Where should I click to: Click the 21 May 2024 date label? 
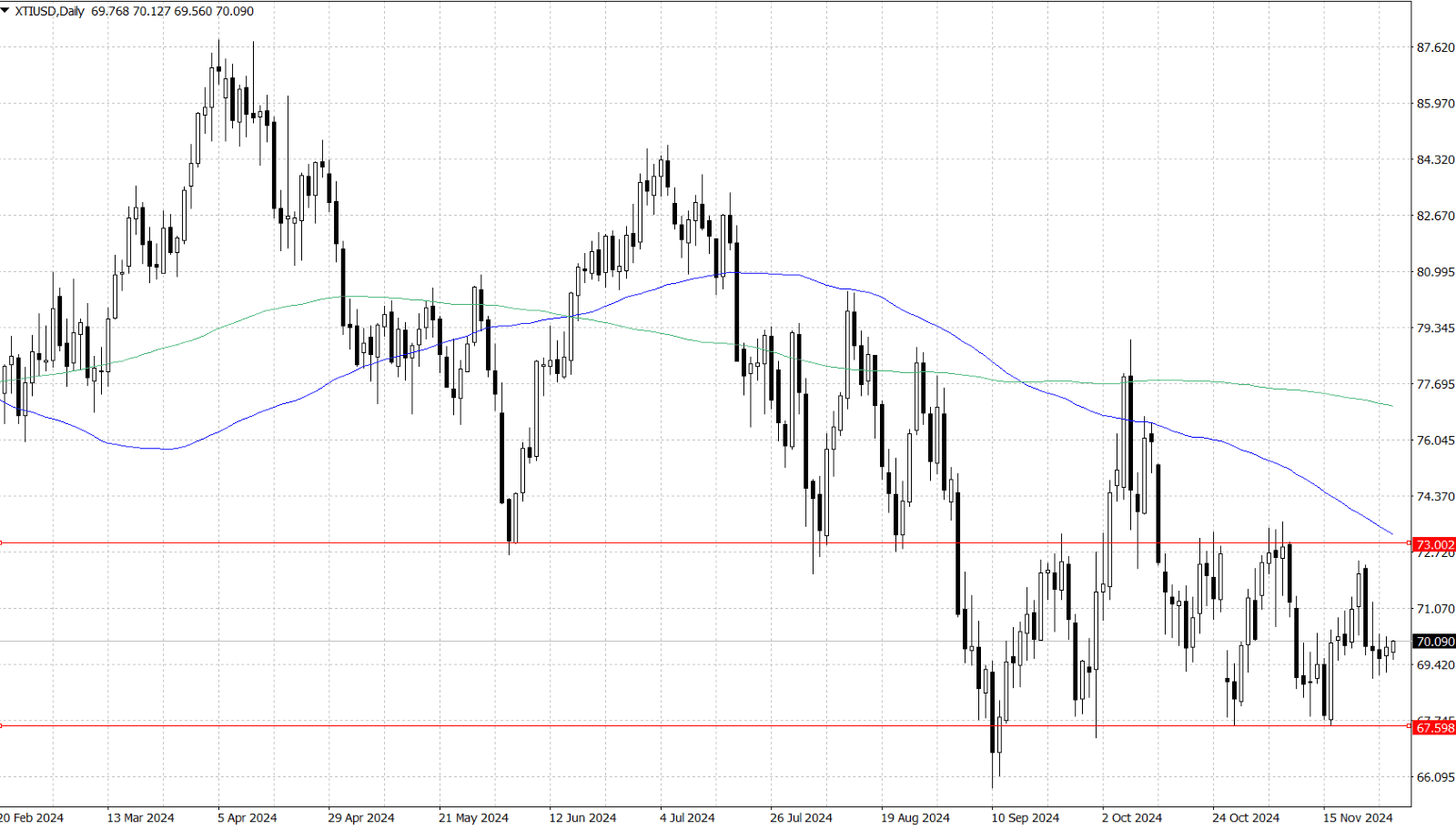pyautogui.click(x=473, y=817)
